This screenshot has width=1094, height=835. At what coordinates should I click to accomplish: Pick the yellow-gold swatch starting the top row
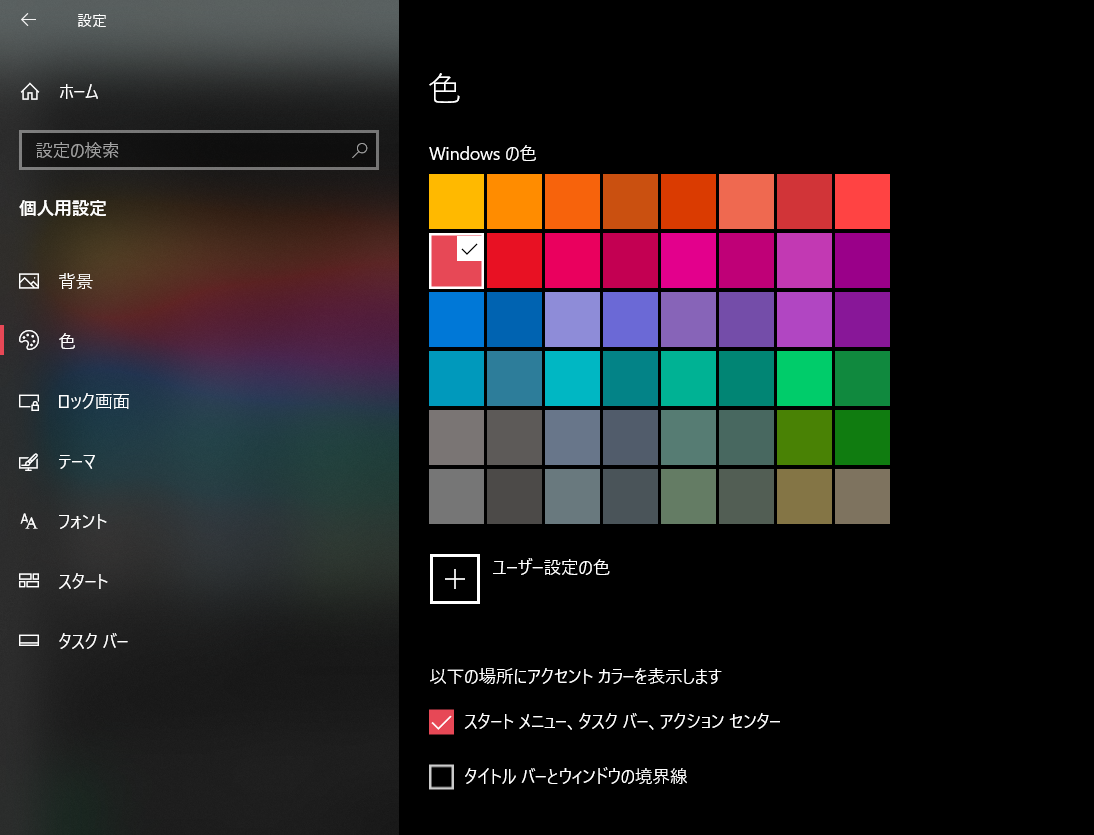[456, 202]
